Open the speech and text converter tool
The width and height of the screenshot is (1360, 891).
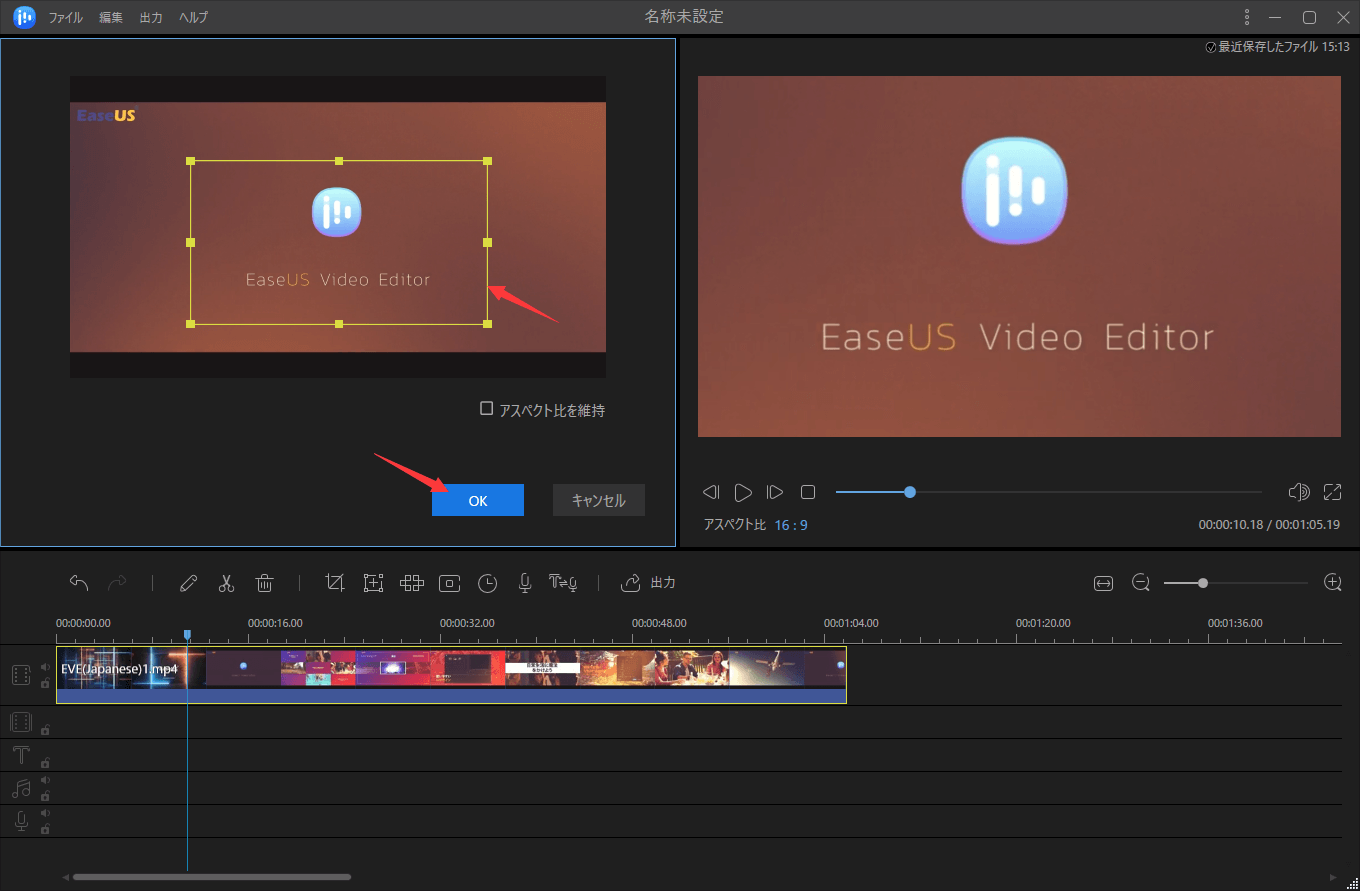[563, 583]
